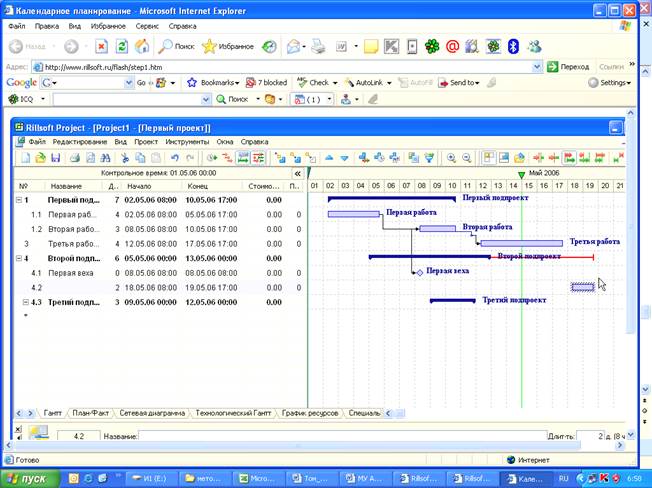
Task: Toggle the highlighted red lines view button
Action: coord(258,158)
